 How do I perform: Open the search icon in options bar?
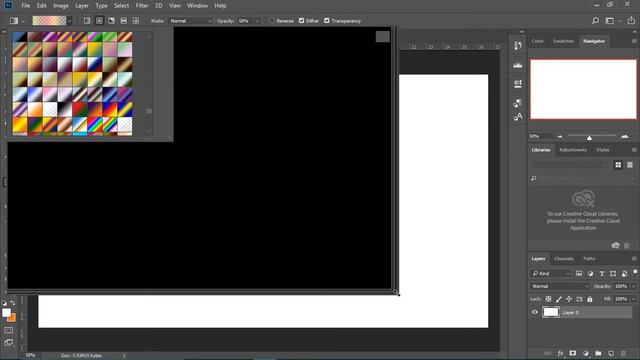[x=596, y=20]
